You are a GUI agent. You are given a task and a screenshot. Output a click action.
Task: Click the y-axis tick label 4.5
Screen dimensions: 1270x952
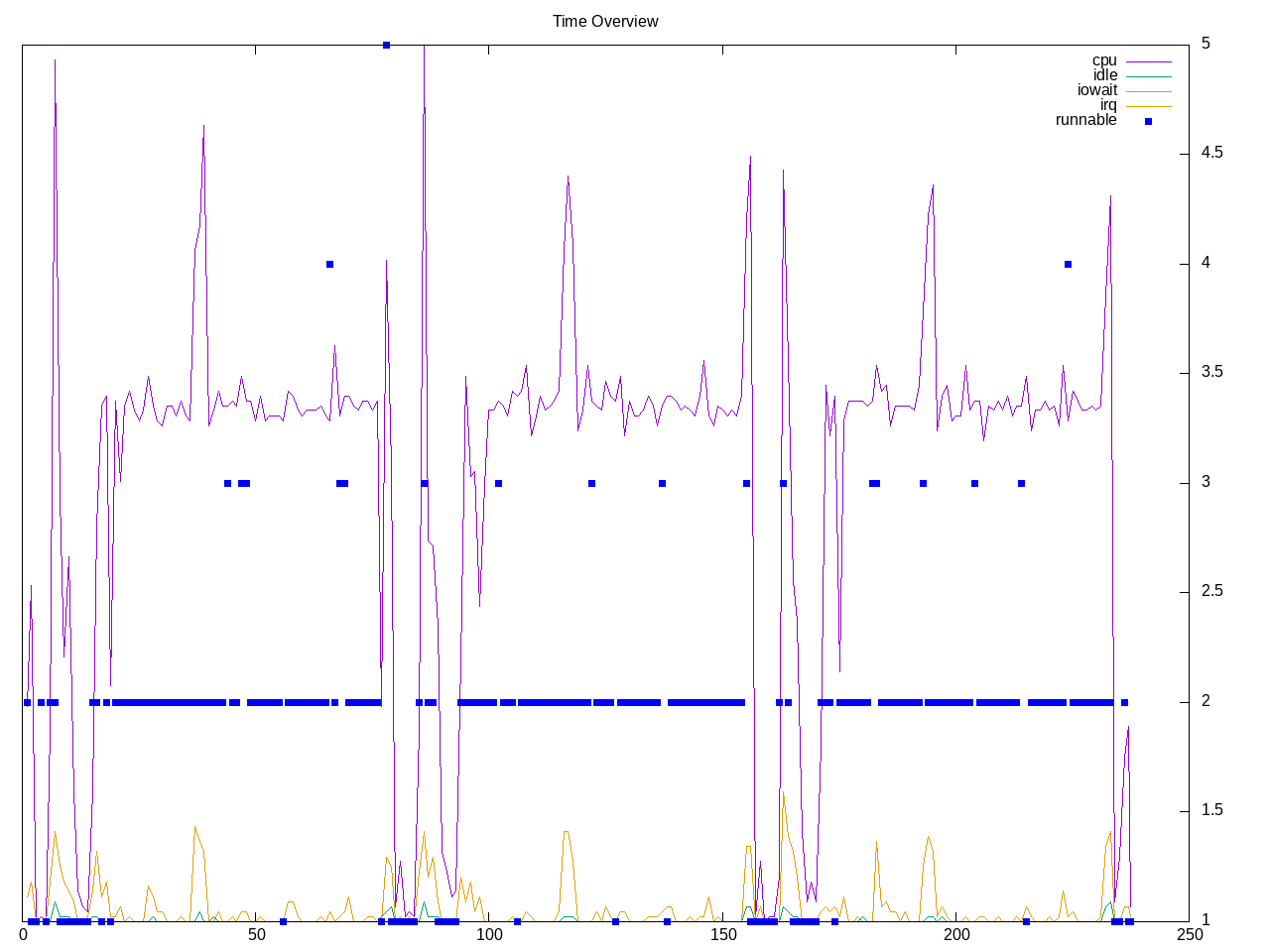[x=1212, y=153]
